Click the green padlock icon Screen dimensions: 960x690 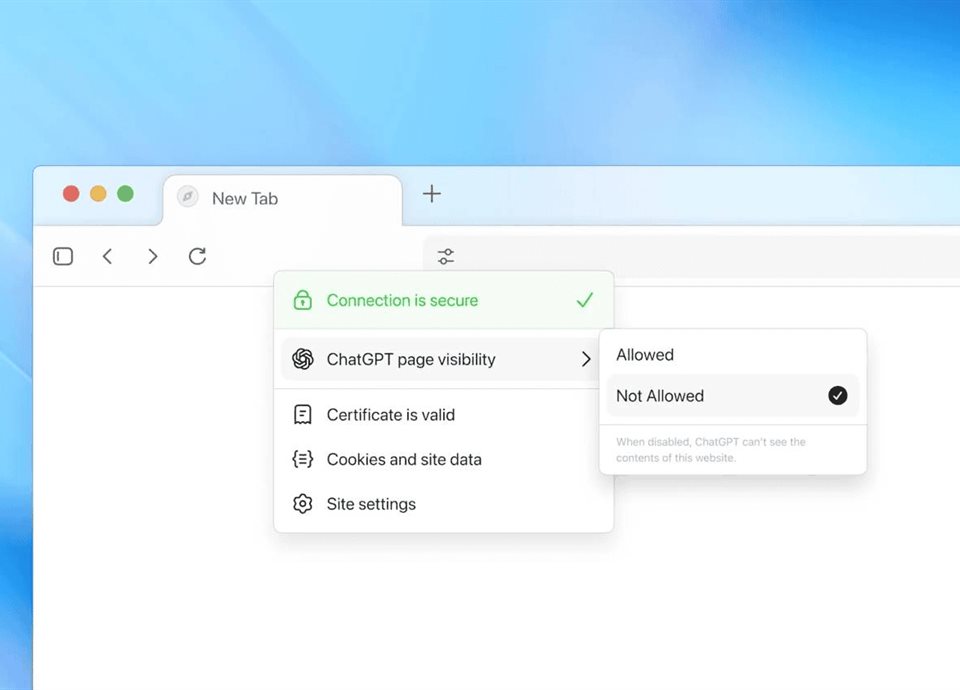click(x=302, y=300)
